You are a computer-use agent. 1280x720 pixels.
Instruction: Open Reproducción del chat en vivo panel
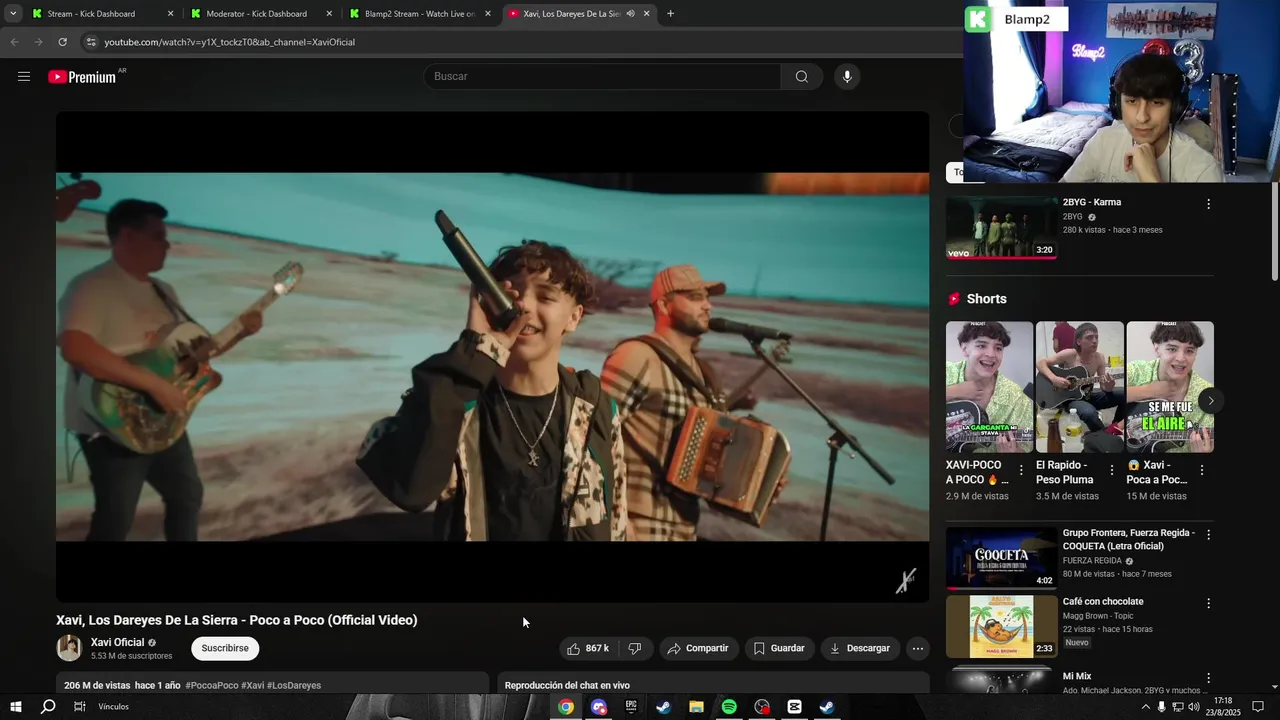[x=713, y=685]
